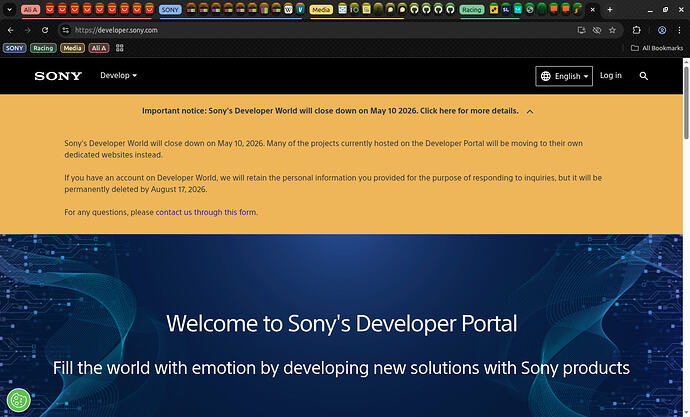Switch to the globe-icon tab in Racing group
This screenshot has height=417, width=690.
tap(530, 9)
